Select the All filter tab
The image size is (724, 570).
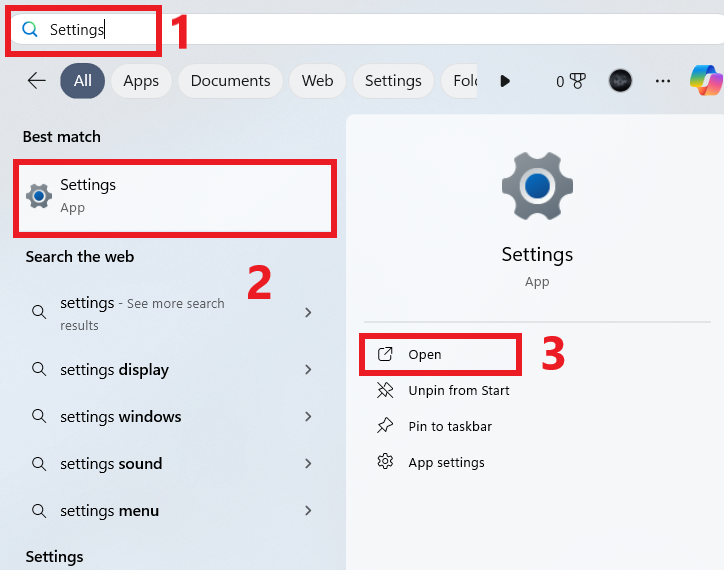click(83, 81)
